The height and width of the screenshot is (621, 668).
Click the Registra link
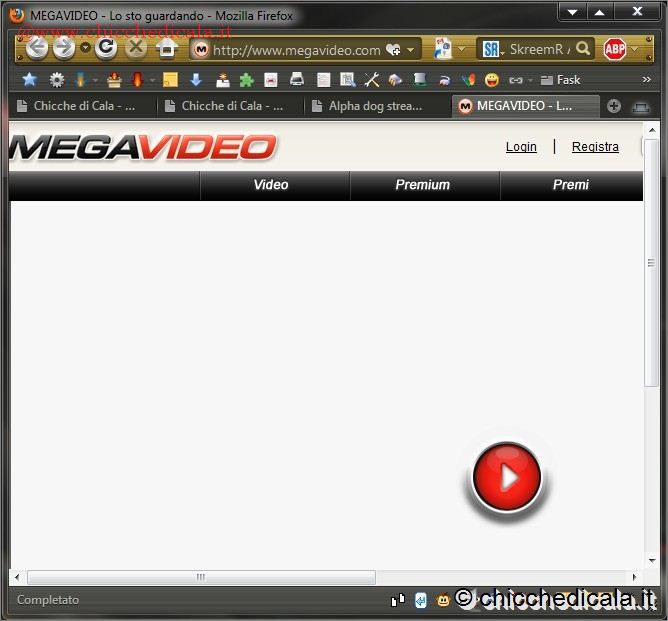pos(595,147)
